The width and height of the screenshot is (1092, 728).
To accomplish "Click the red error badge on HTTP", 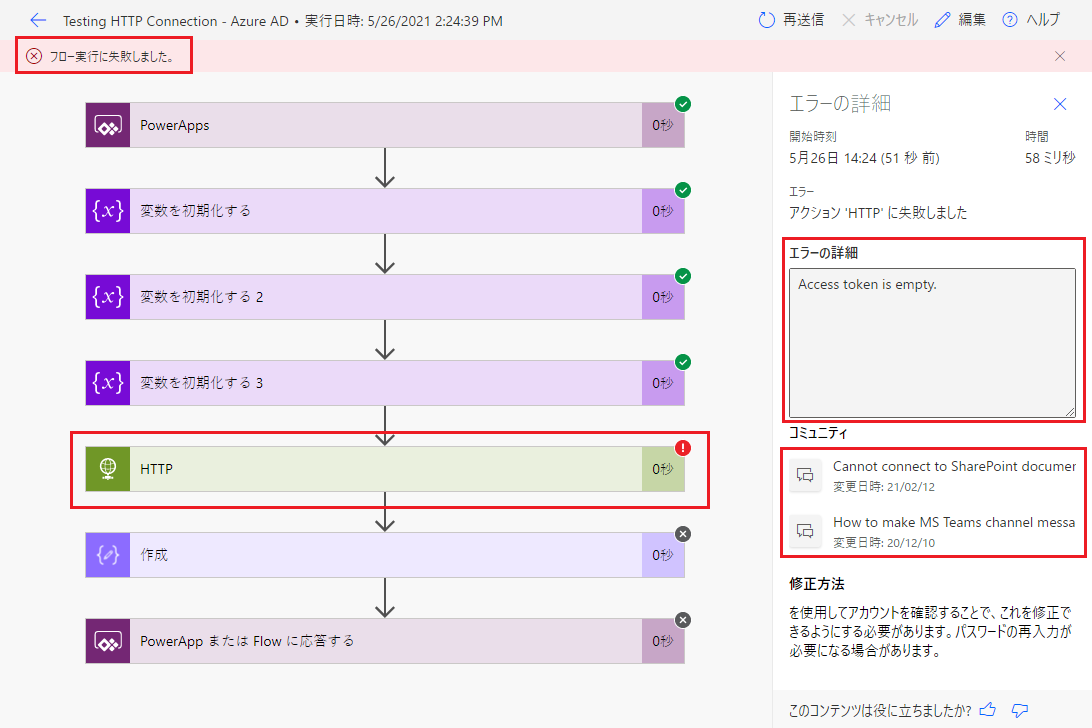I will coord(683,448).
